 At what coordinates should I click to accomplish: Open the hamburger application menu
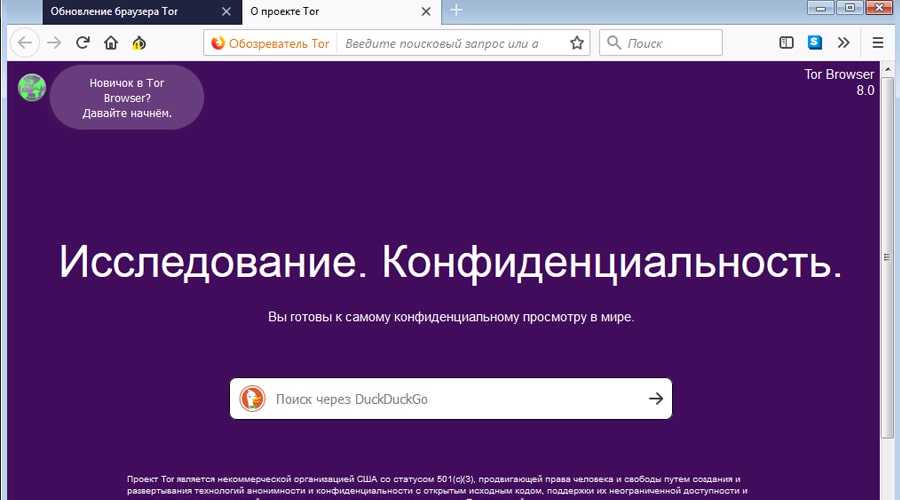click(x=878, y=43)
